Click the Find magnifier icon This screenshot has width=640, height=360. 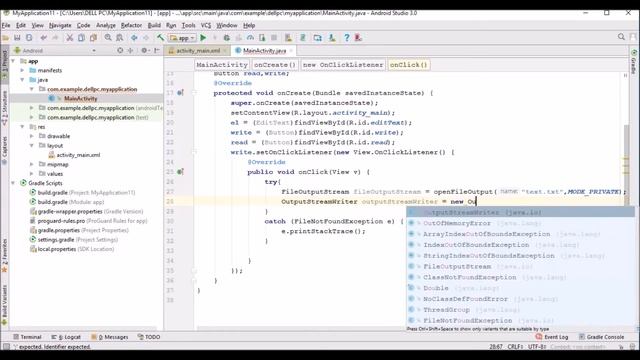[x=108, y=38]
